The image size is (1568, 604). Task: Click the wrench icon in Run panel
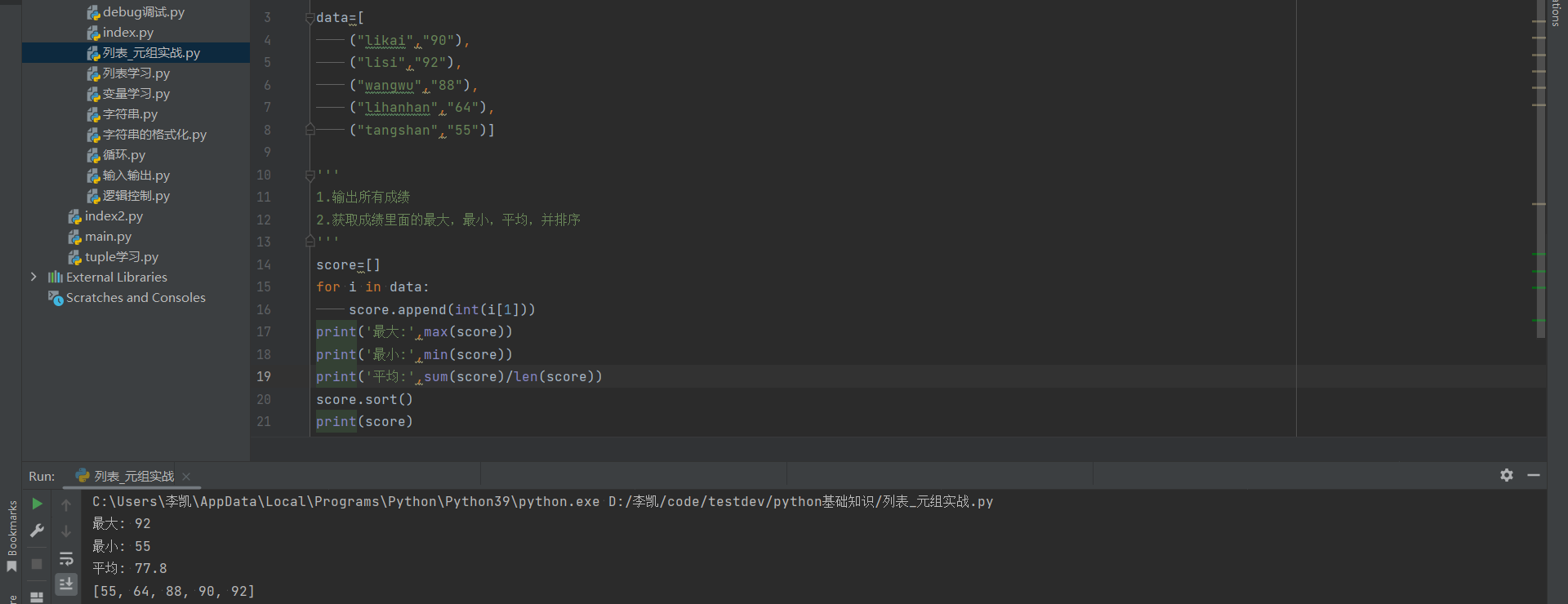tap(37, 531)
